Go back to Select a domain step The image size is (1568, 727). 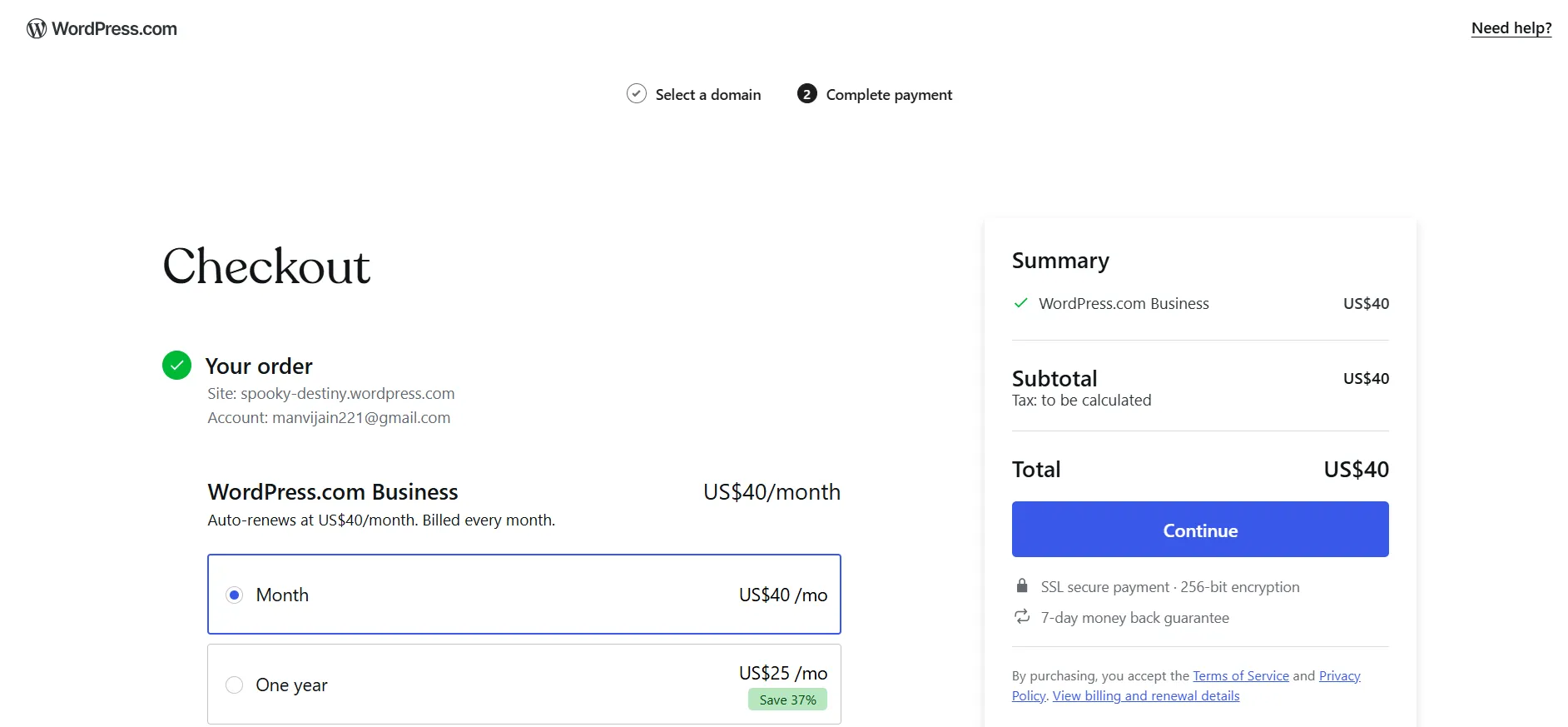click(x=708, y=95)
